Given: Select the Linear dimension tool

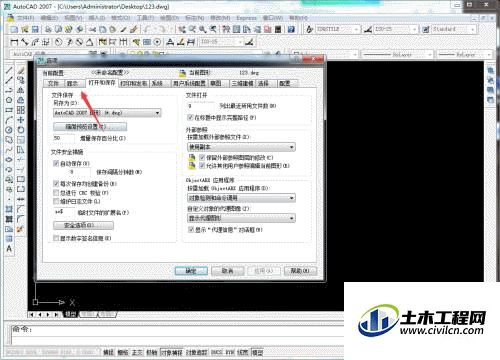Looking at the screenshot, I should click(14, 42).
